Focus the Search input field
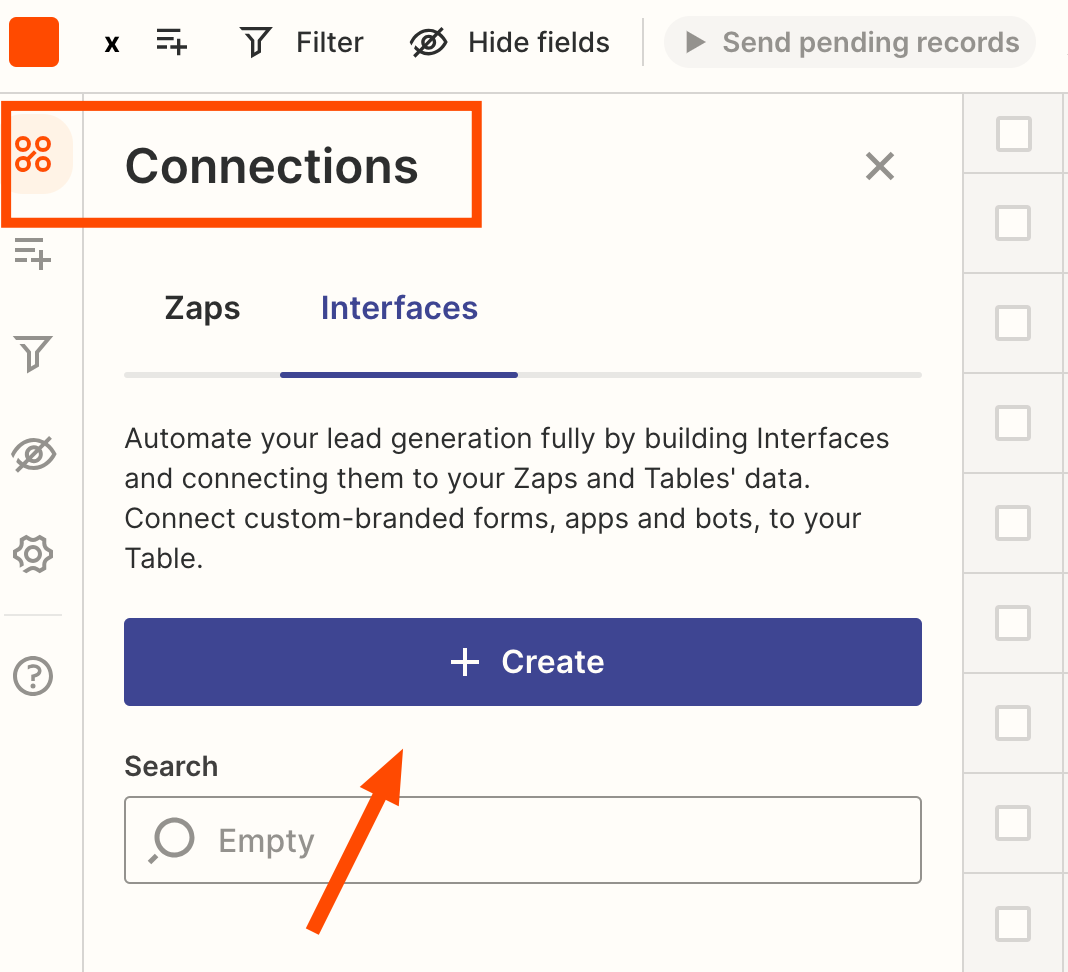This screenshot has width=1068, height=972. click(x=522, y=840)
